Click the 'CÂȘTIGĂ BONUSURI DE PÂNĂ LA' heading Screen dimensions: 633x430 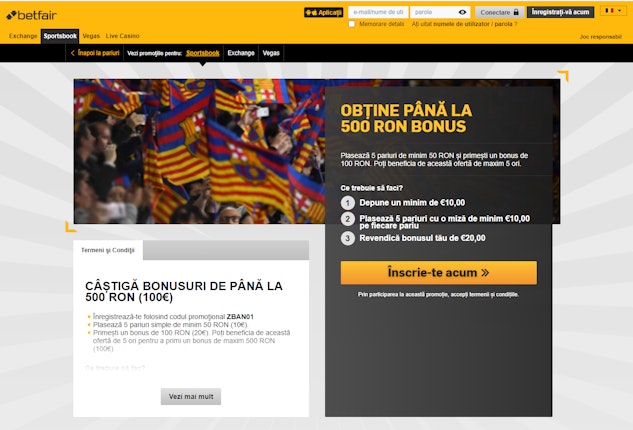184,292
